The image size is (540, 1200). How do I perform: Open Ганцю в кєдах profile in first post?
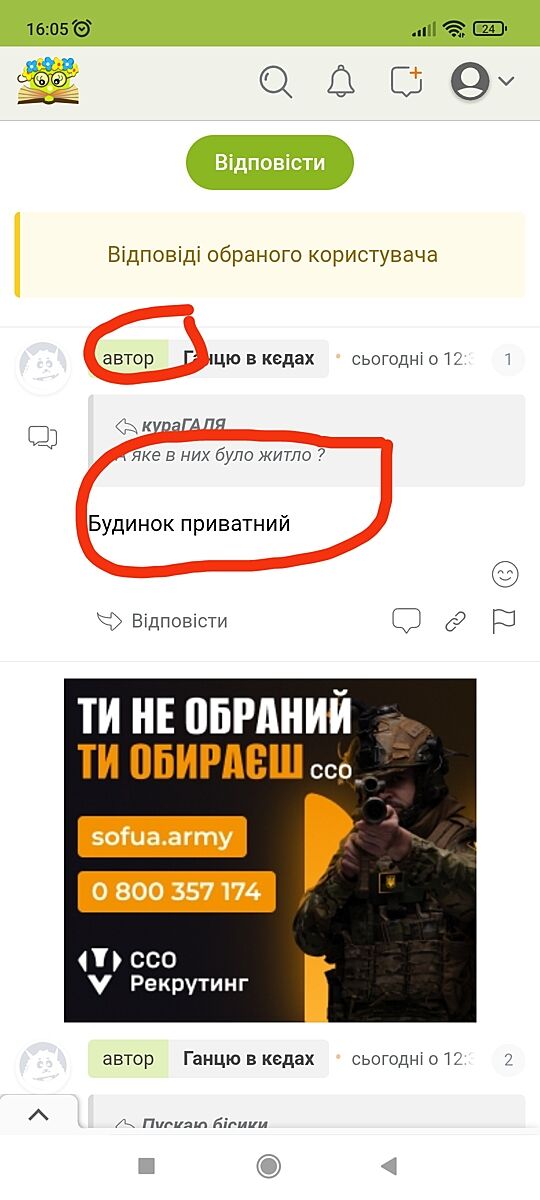249,358
